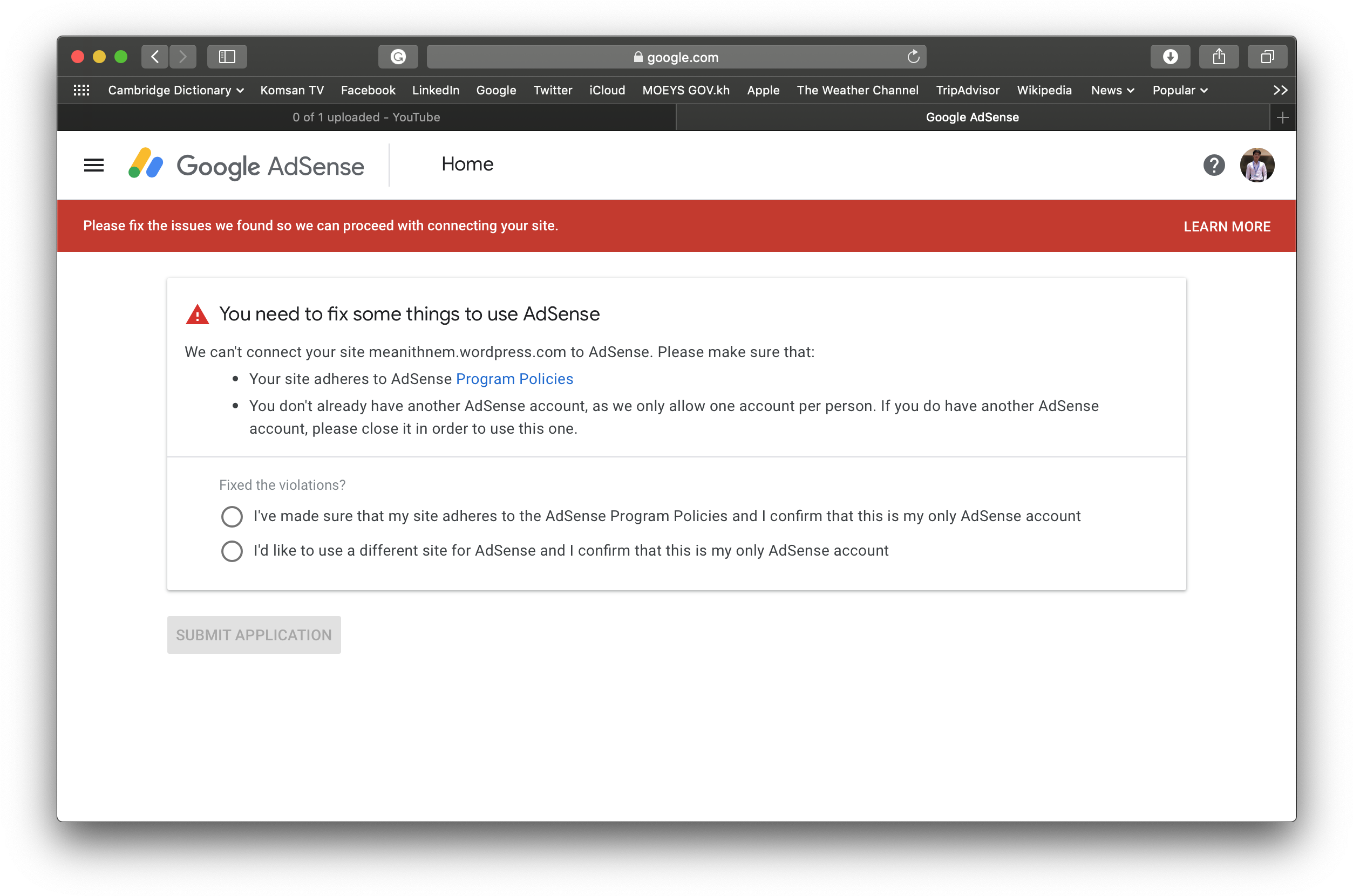Show hidden bookmarks with double chevron
The height and width of the screenshot is (896, 1353).
coord(1280,90)
